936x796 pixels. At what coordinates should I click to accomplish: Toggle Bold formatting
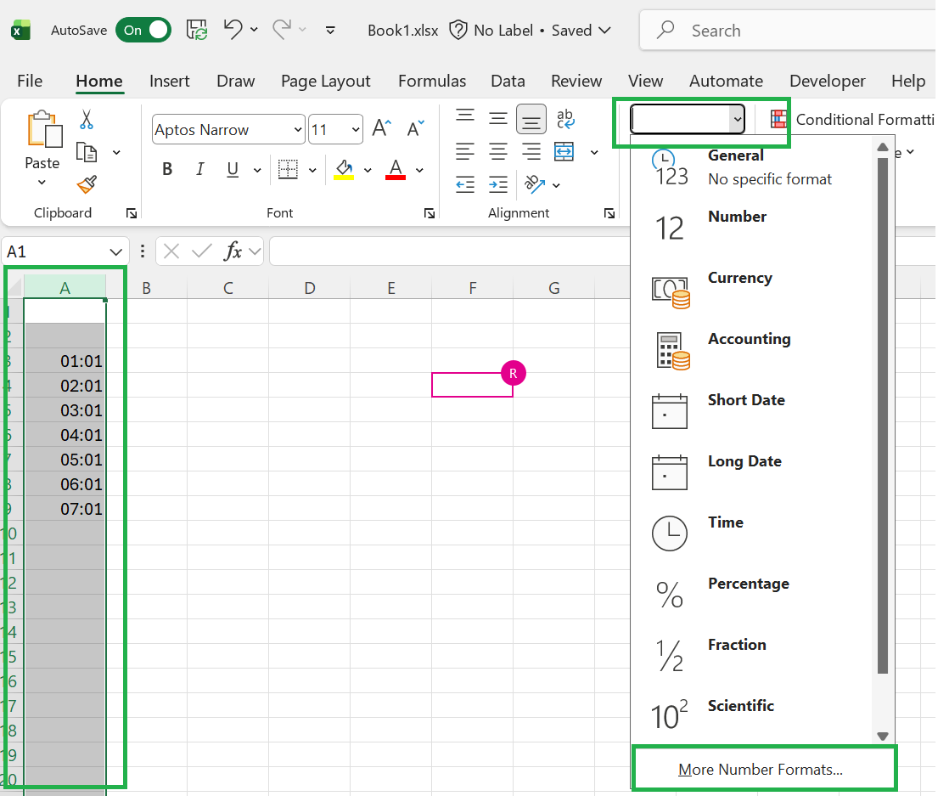(x=167, y=170)
